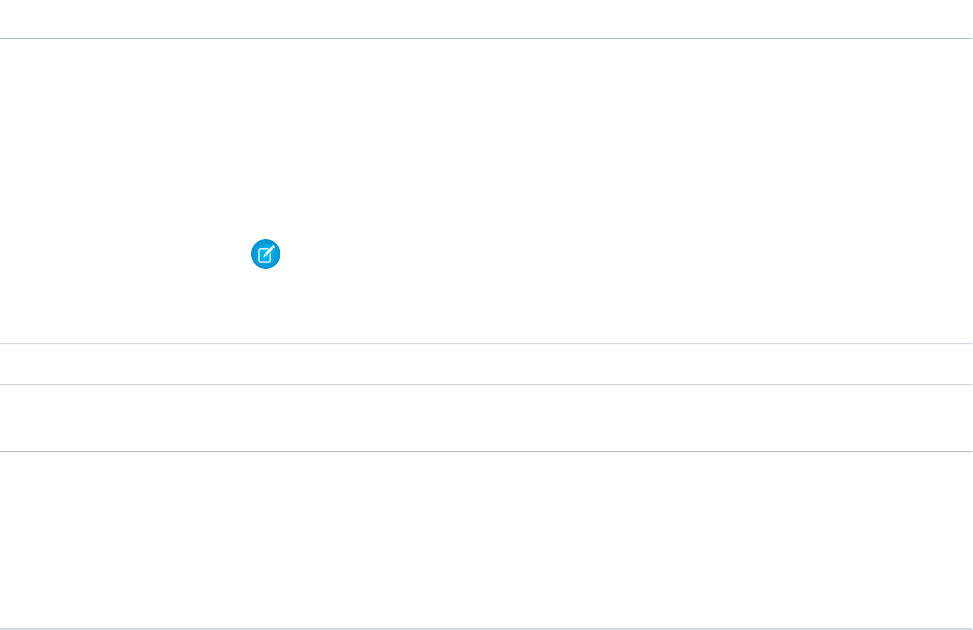Screen dimensions: 973x630
Task: Select the round blue pencil icon
Action: pos(265,255)
